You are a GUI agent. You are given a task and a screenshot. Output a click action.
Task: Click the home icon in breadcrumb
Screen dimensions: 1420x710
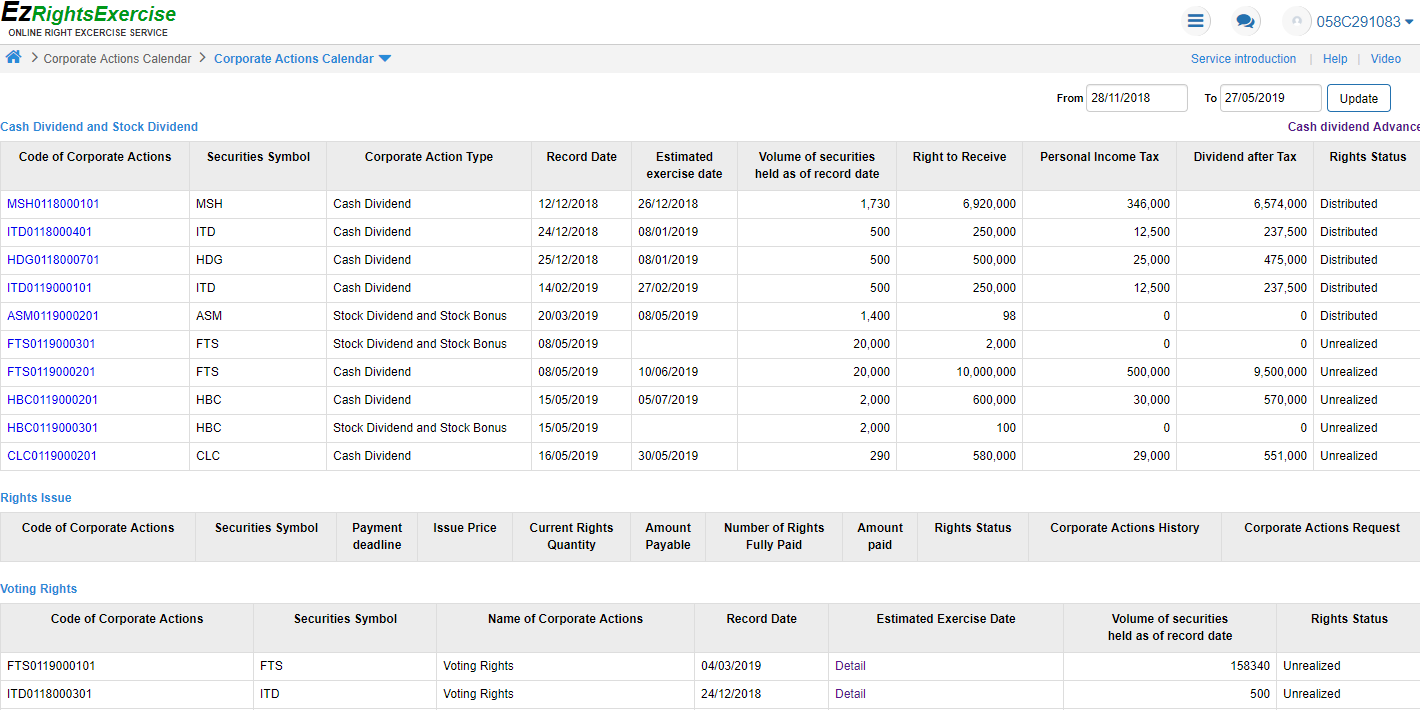(13, 58)
